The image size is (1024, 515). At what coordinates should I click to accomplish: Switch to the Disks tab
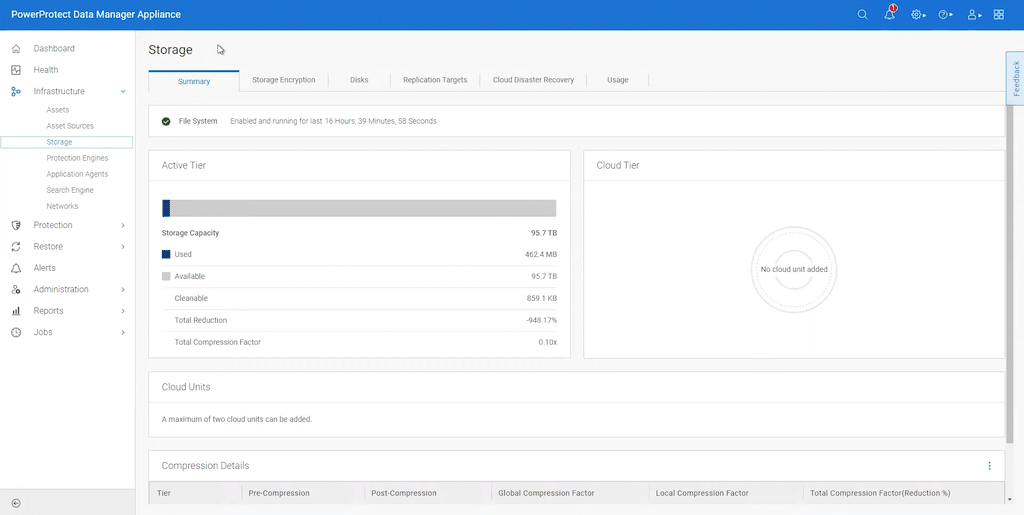(359, 80)
